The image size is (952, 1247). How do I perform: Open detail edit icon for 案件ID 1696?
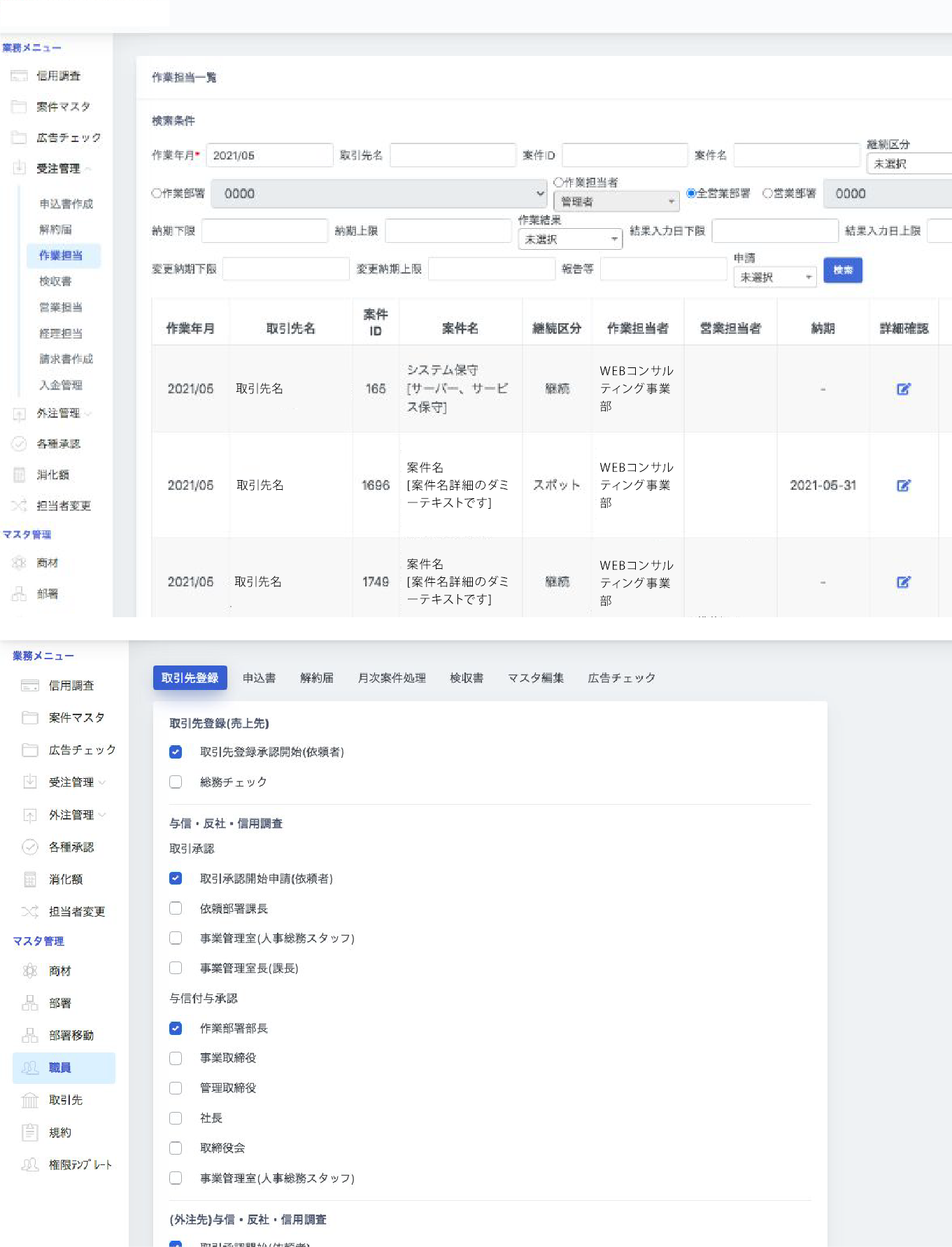pyautogui.click(x=903, y=486)
